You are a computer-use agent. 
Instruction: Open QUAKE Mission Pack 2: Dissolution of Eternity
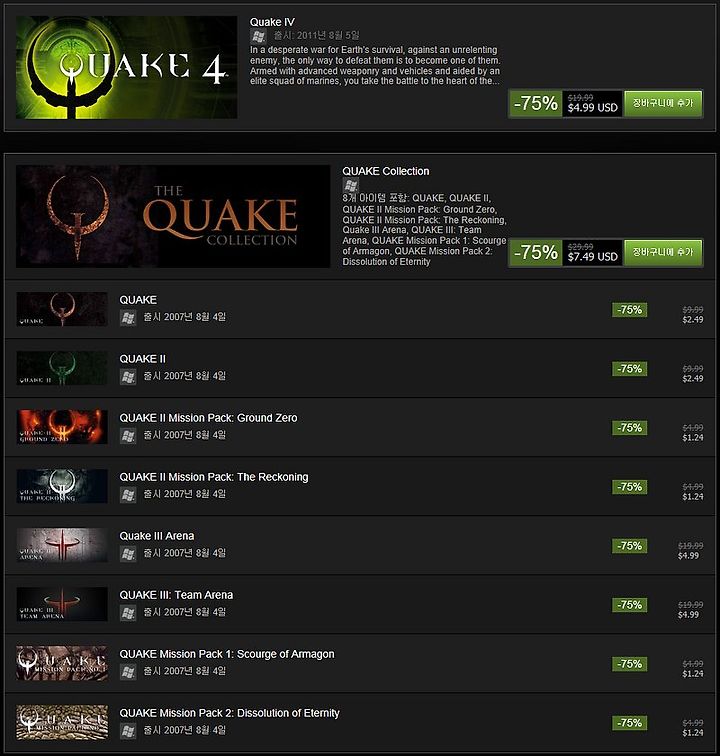(x=230, y=713)
